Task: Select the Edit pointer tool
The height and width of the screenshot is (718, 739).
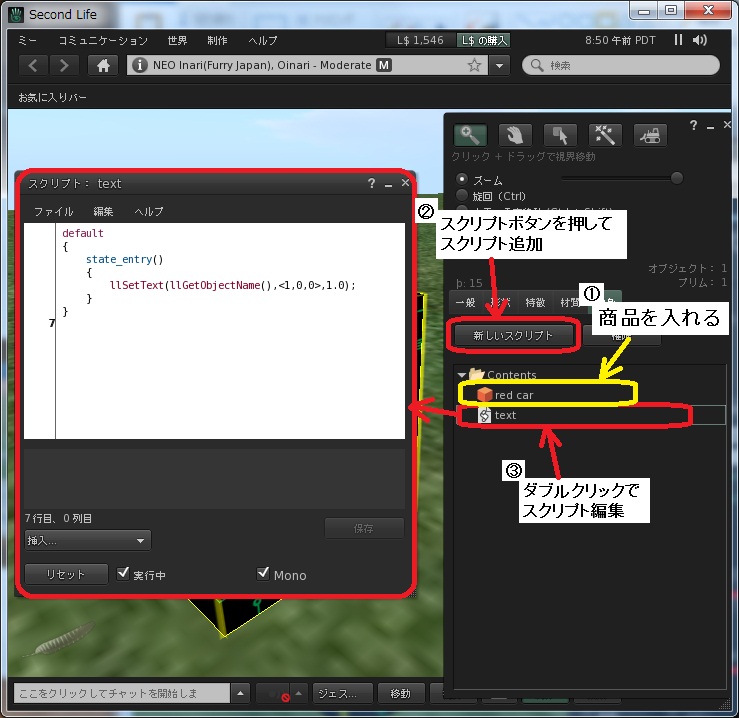Action: click(559, 135)
